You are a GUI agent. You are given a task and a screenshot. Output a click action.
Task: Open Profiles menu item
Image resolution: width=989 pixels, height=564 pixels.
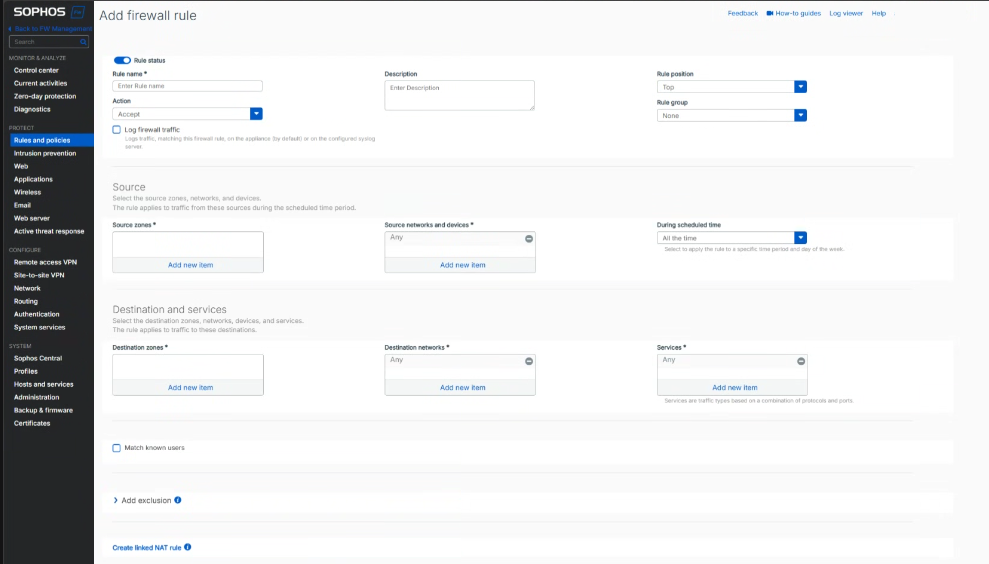coord(26,372)
